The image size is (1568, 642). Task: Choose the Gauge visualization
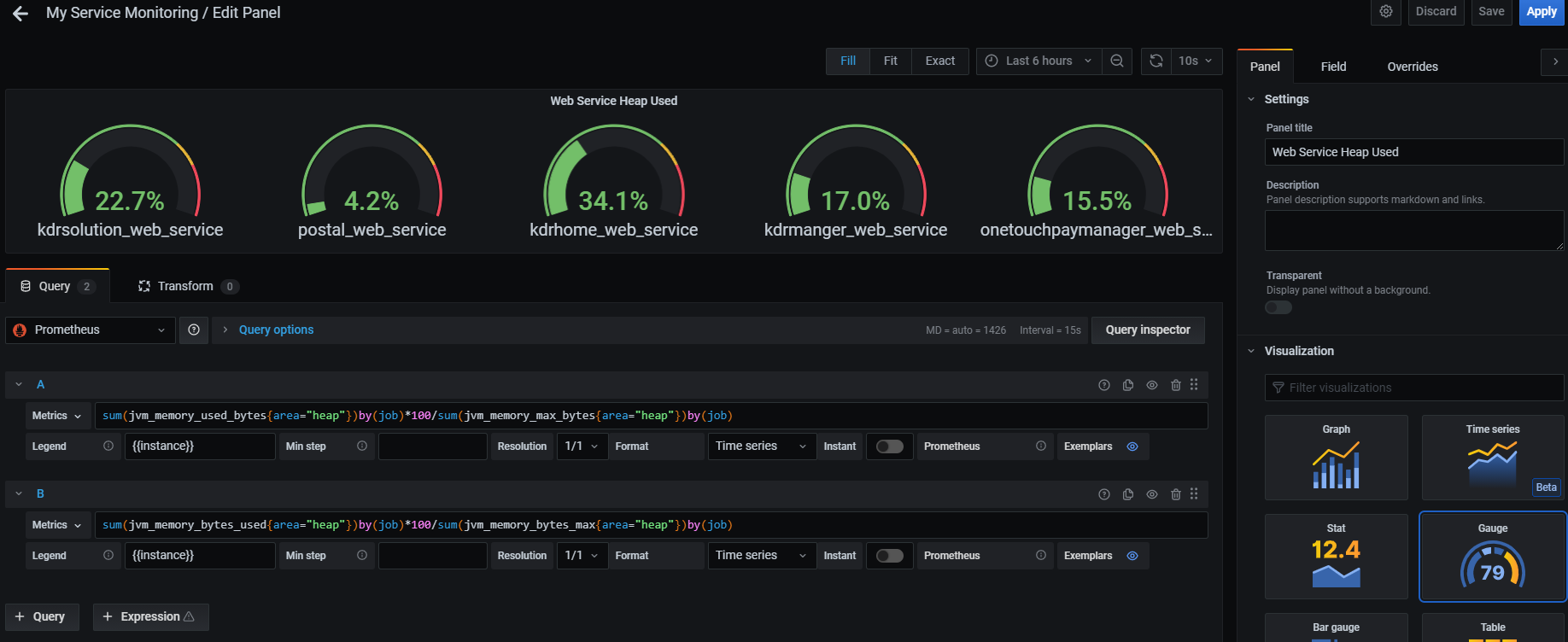pyautogui.click(x=1493, y=557)
